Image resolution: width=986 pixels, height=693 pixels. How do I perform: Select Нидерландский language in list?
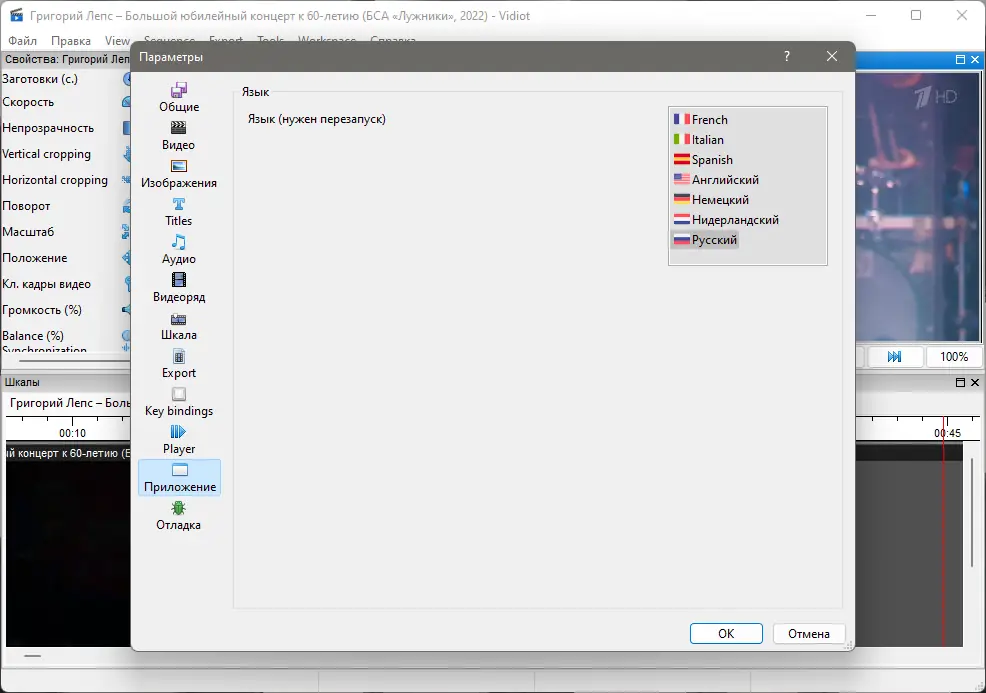[x=726, y=220]
